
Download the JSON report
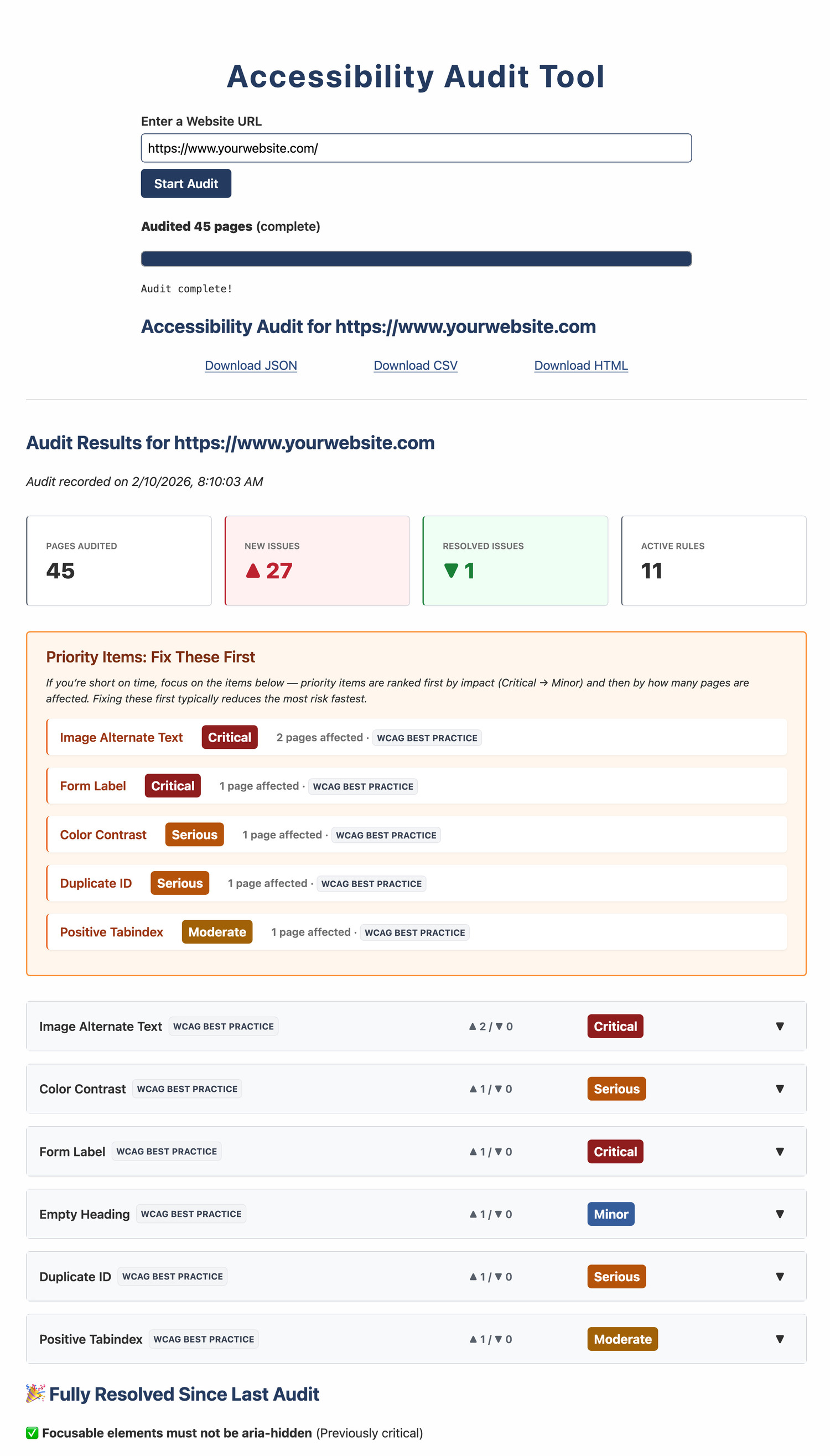click(x=250, y=365)
